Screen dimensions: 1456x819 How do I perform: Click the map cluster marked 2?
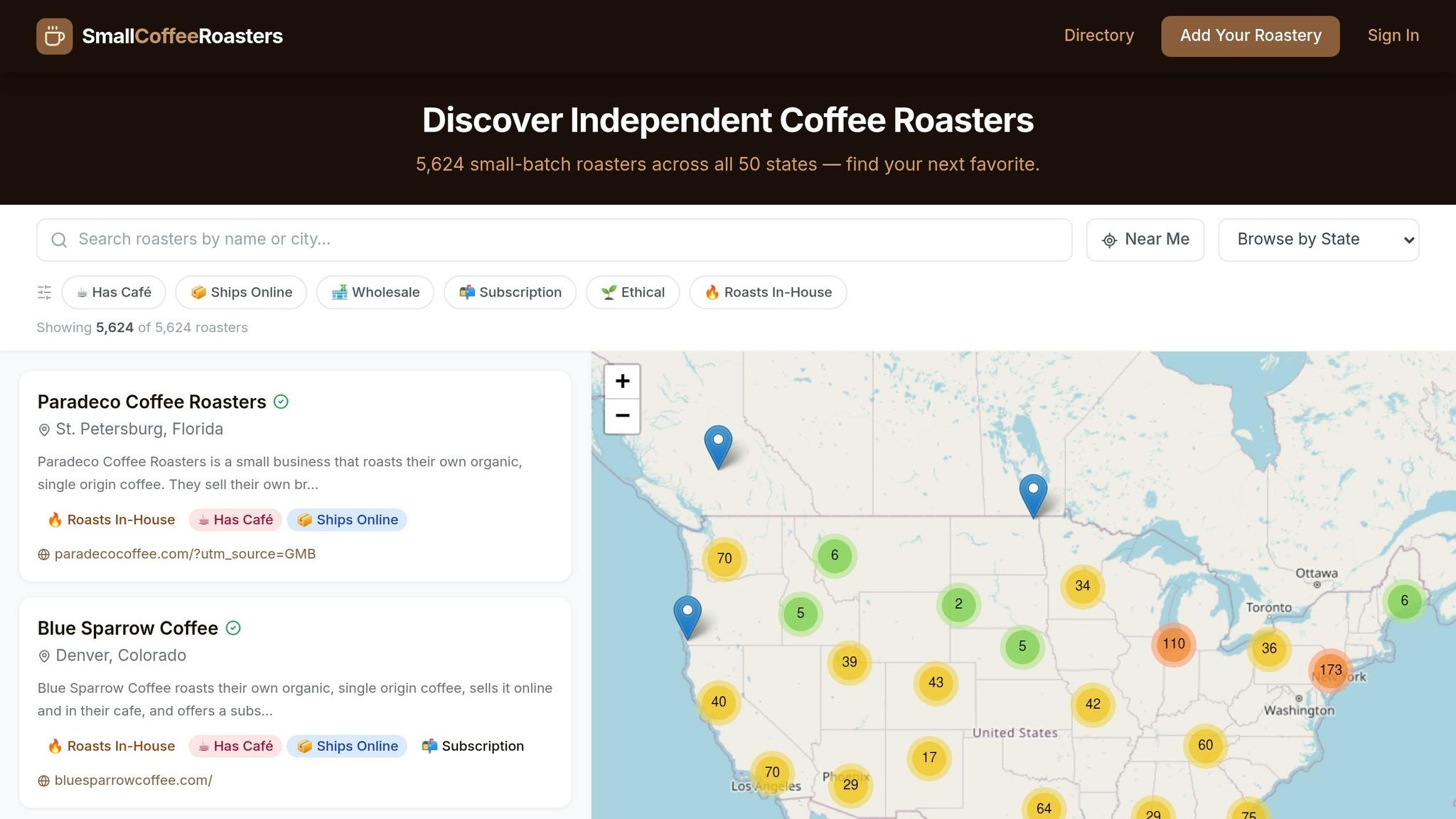click(x=958, y=604)
